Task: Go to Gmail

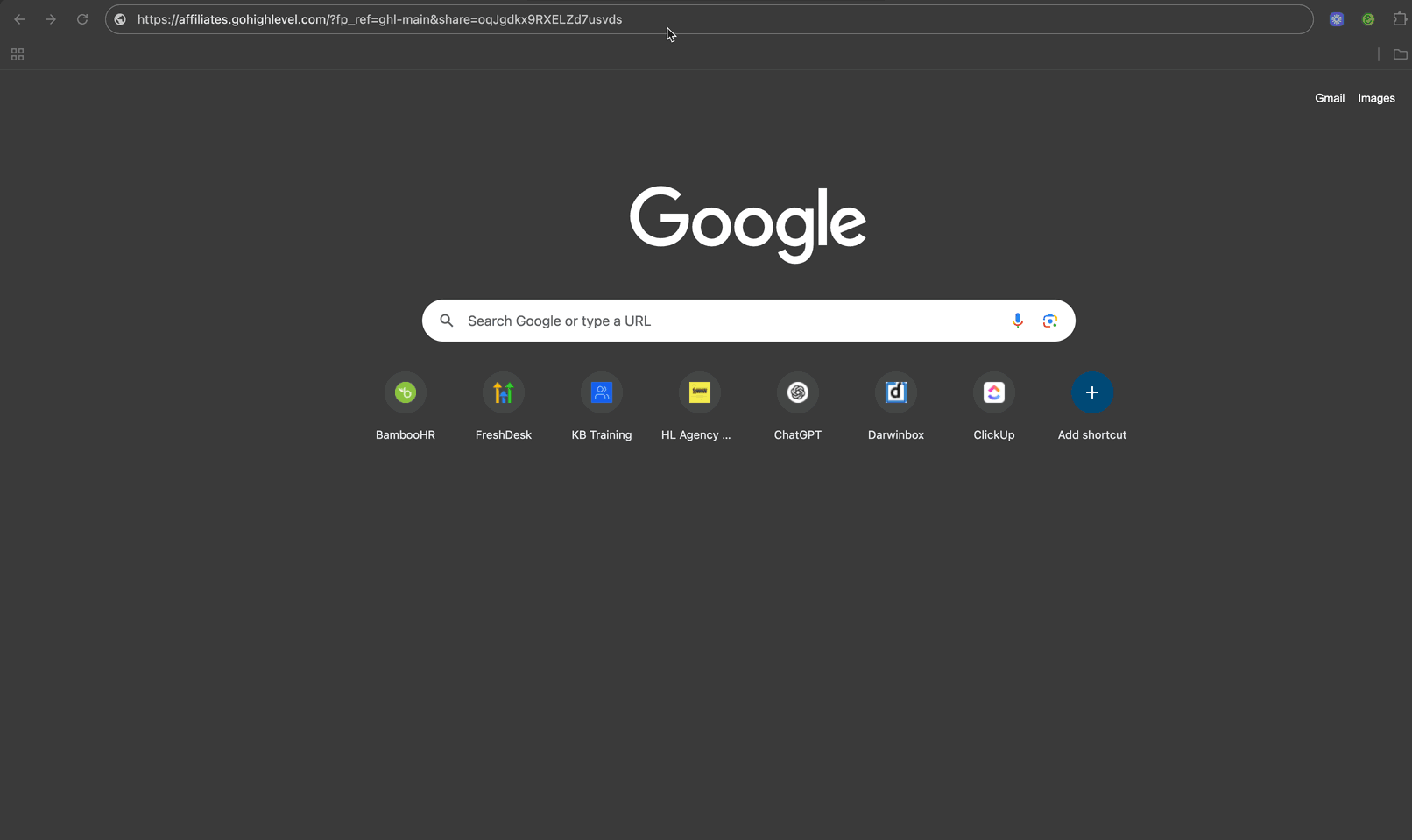Action: (1329, 98)
